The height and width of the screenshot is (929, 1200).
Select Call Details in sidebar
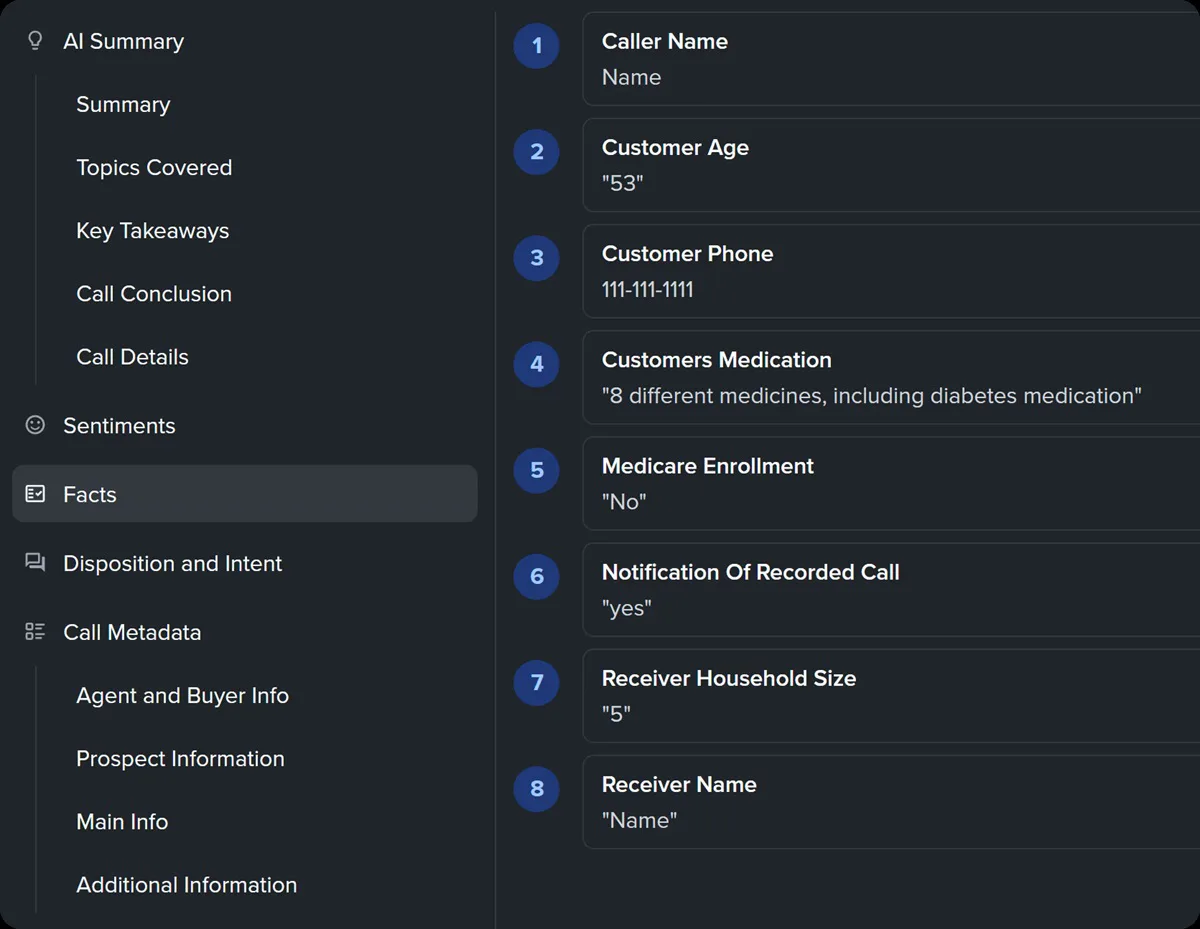pyautogui.click(x=132, y=356)
